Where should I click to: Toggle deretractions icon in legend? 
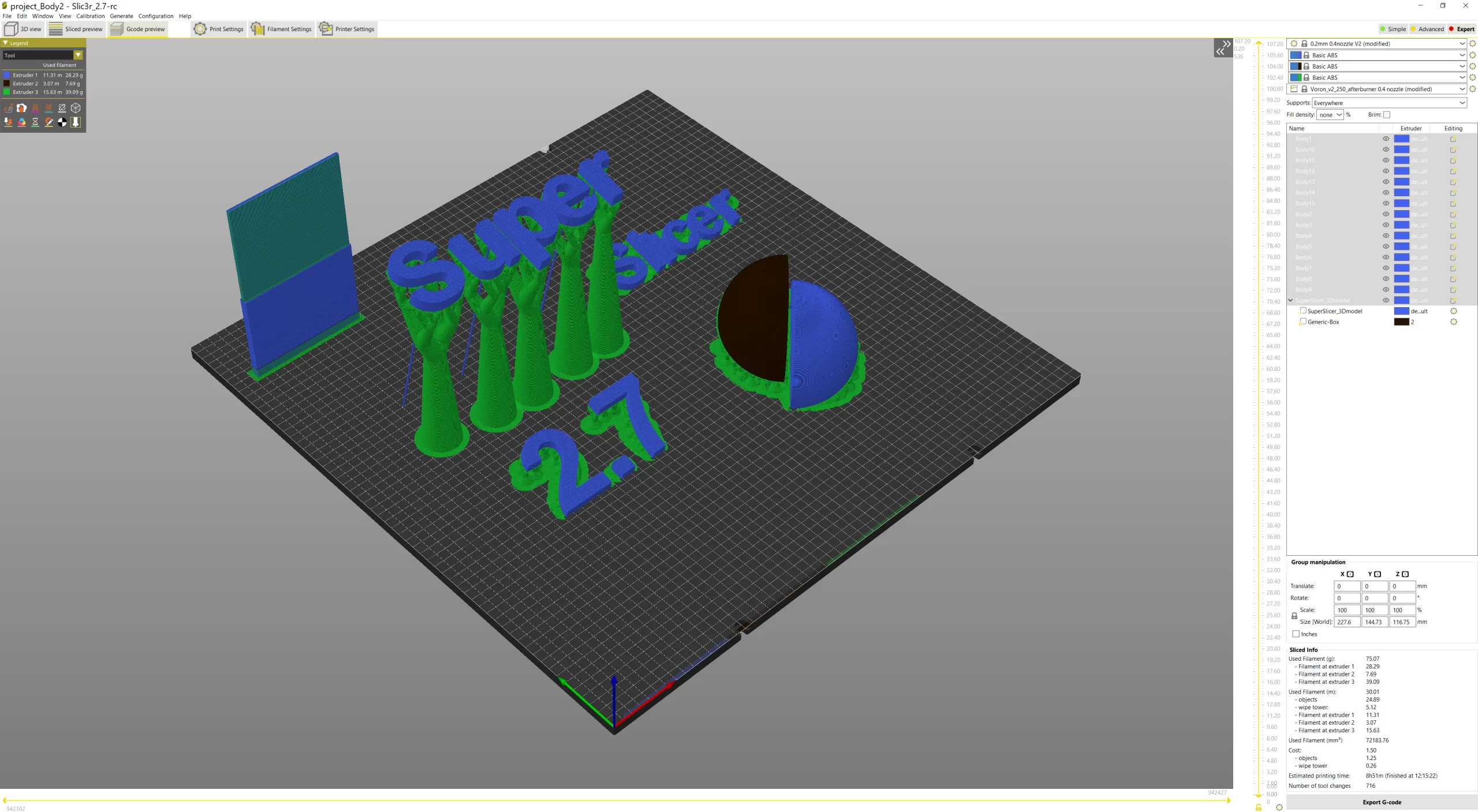click(48, 108)
